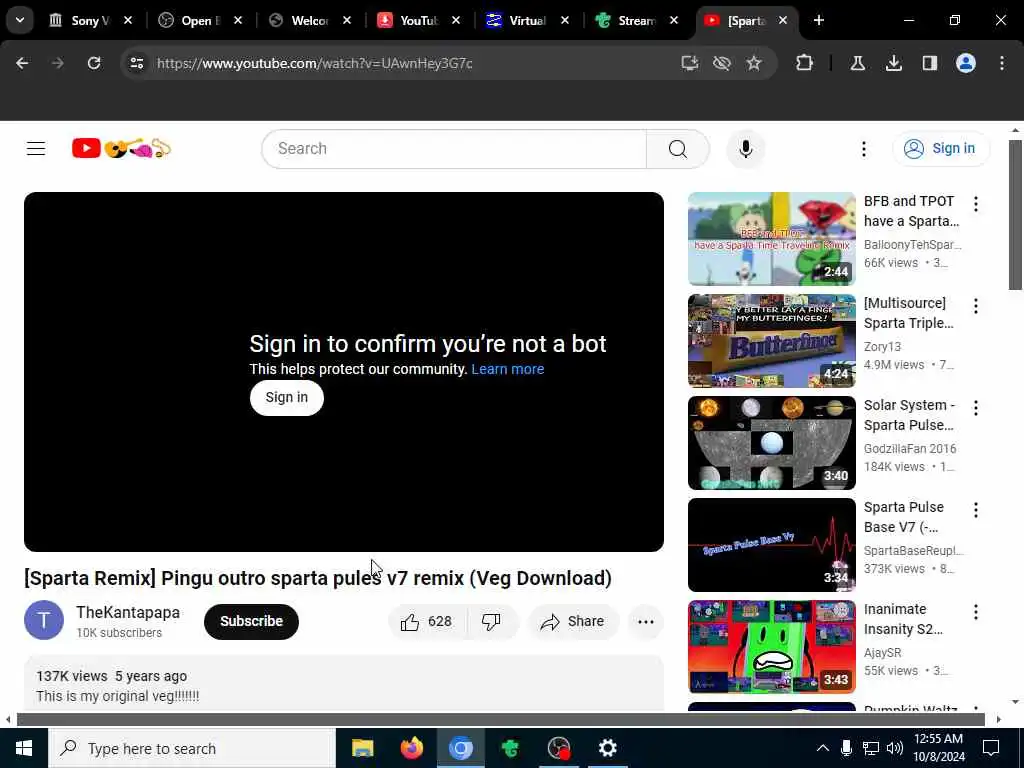Open options menu for BFB and TPOT video
Image resolution: width=1024 pixels, height=768 pixels.
coord(976,204)
